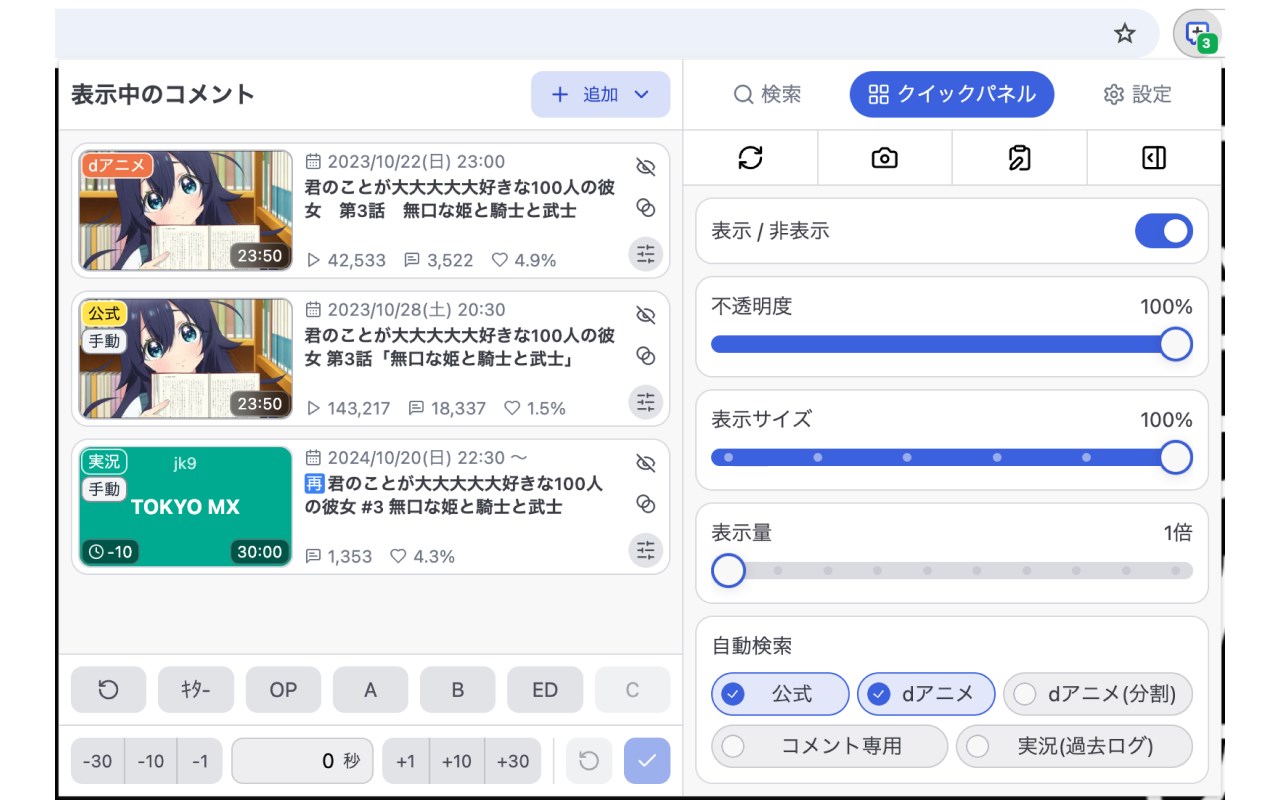Click the A marker button
This screenshot has width=1280, height=800.
[370, 690]
